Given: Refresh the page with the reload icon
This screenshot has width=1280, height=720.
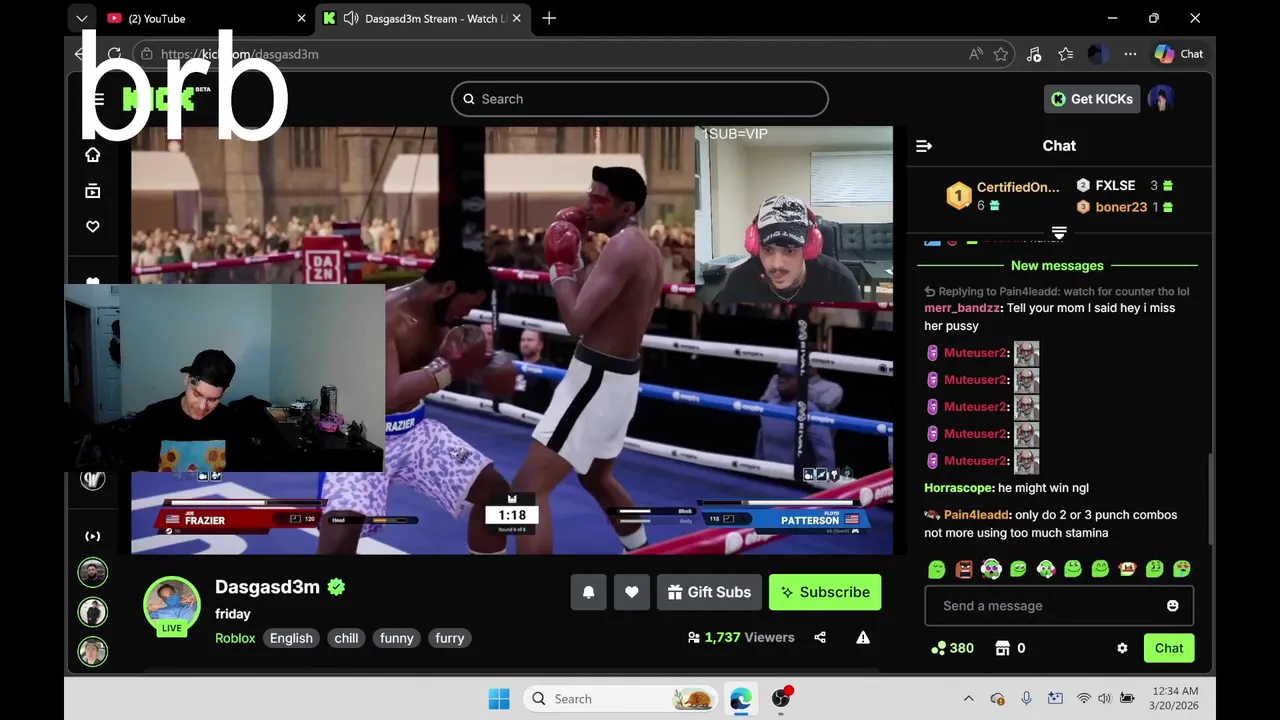Looking at the screenshot, I should coord(114,54).
